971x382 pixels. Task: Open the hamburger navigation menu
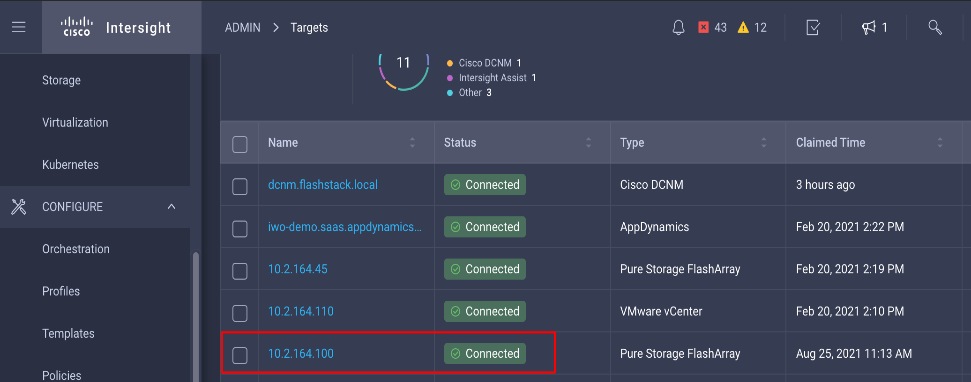click(x=19, y=27)
